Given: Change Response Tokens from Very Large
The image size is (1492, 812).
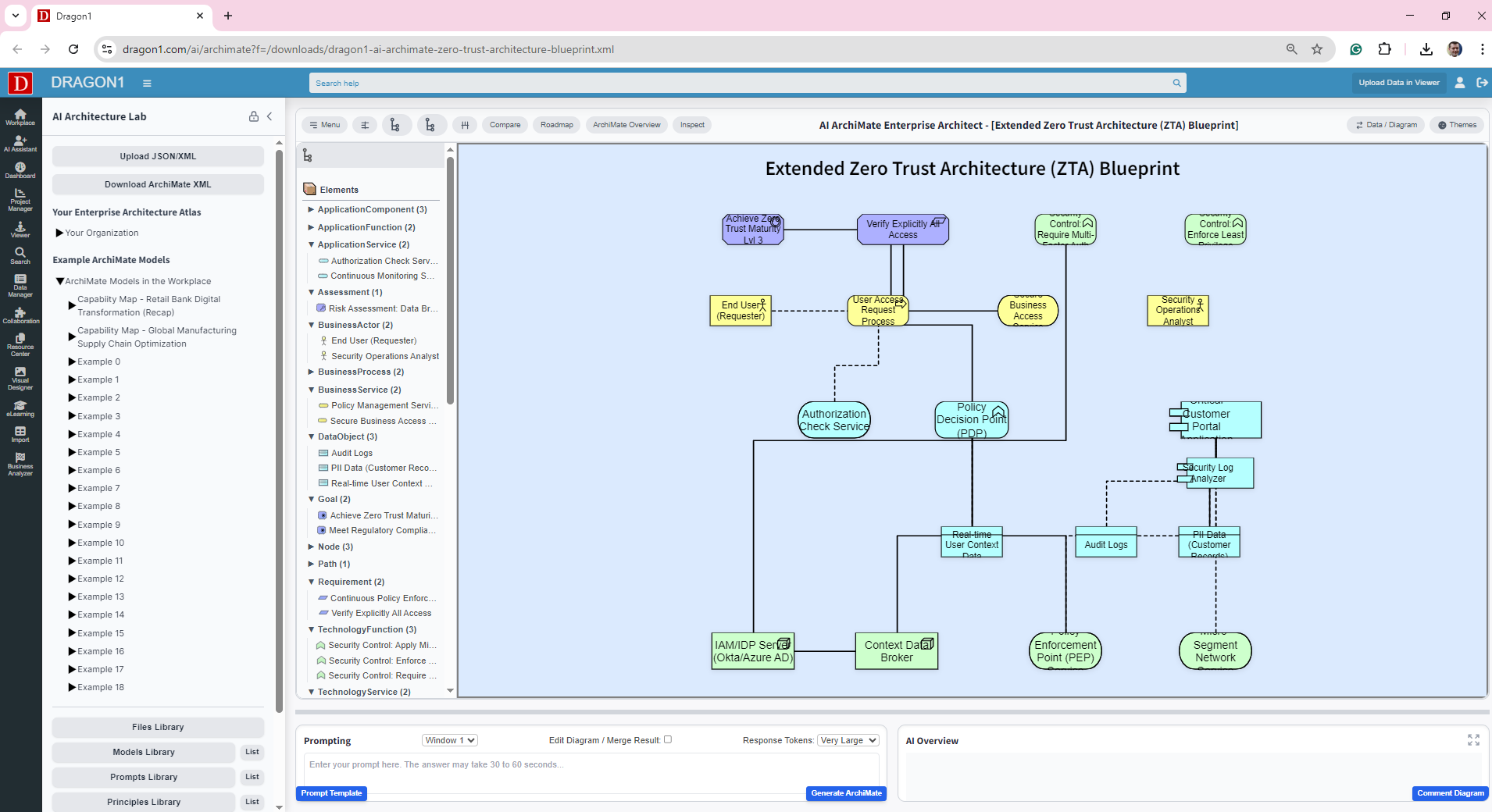Looking at the screenshot, I should pyautogui.click(x=848, y=739).
